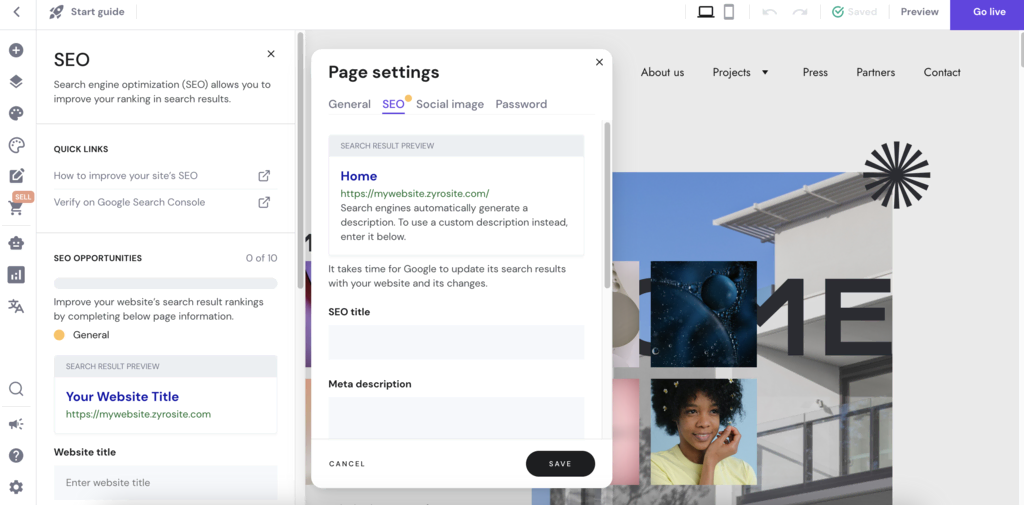Viewport: 1024px width, 505px height.
Task: Close the SEO side panel
Action: click(271, 54)
